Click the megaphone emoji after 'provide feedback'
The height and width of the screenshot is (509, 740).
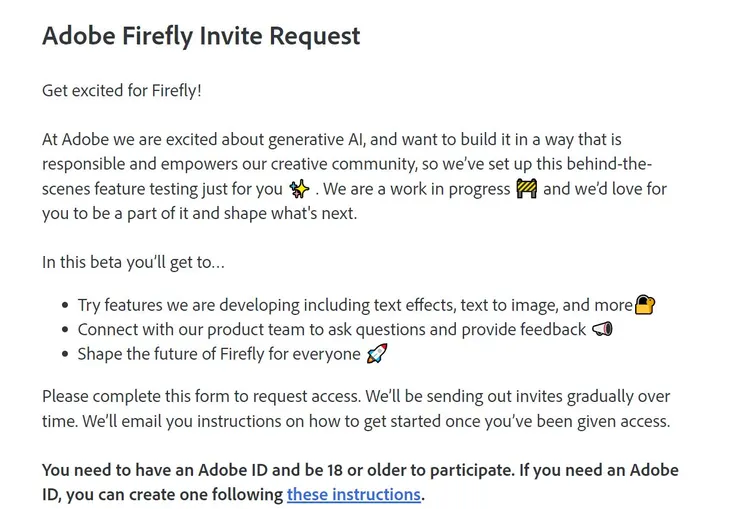(602, 329)
